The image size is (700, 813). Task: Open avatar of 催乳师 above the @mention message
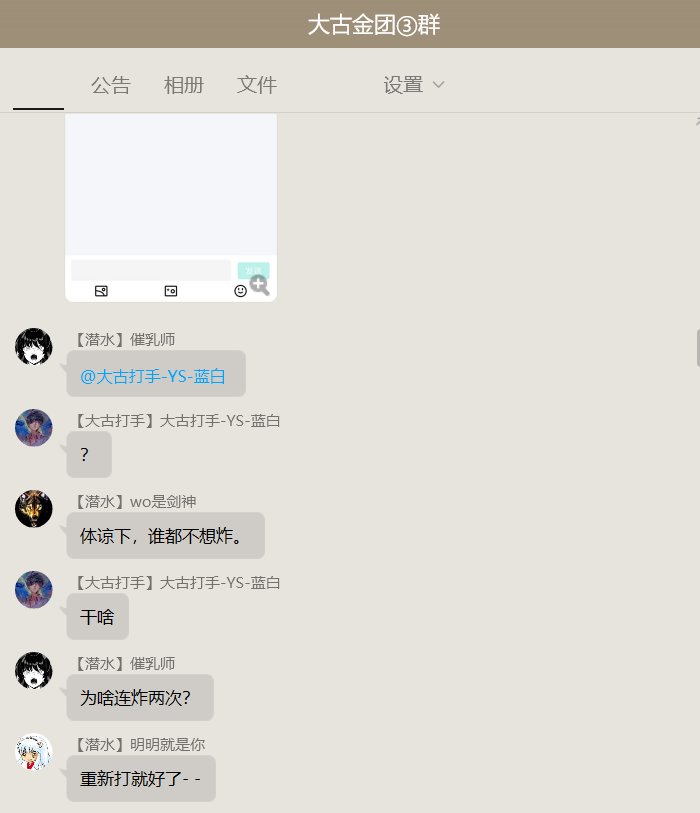pos(34,346)
